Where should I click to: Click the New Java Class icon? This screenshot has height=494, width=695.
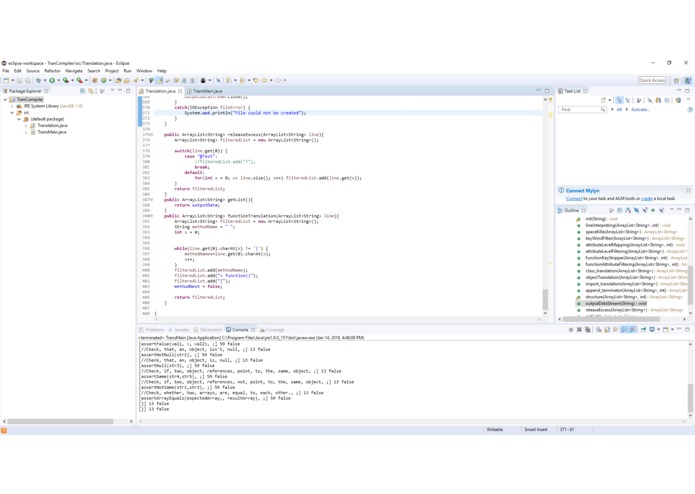pyautogui.click(x=104, y=80)
